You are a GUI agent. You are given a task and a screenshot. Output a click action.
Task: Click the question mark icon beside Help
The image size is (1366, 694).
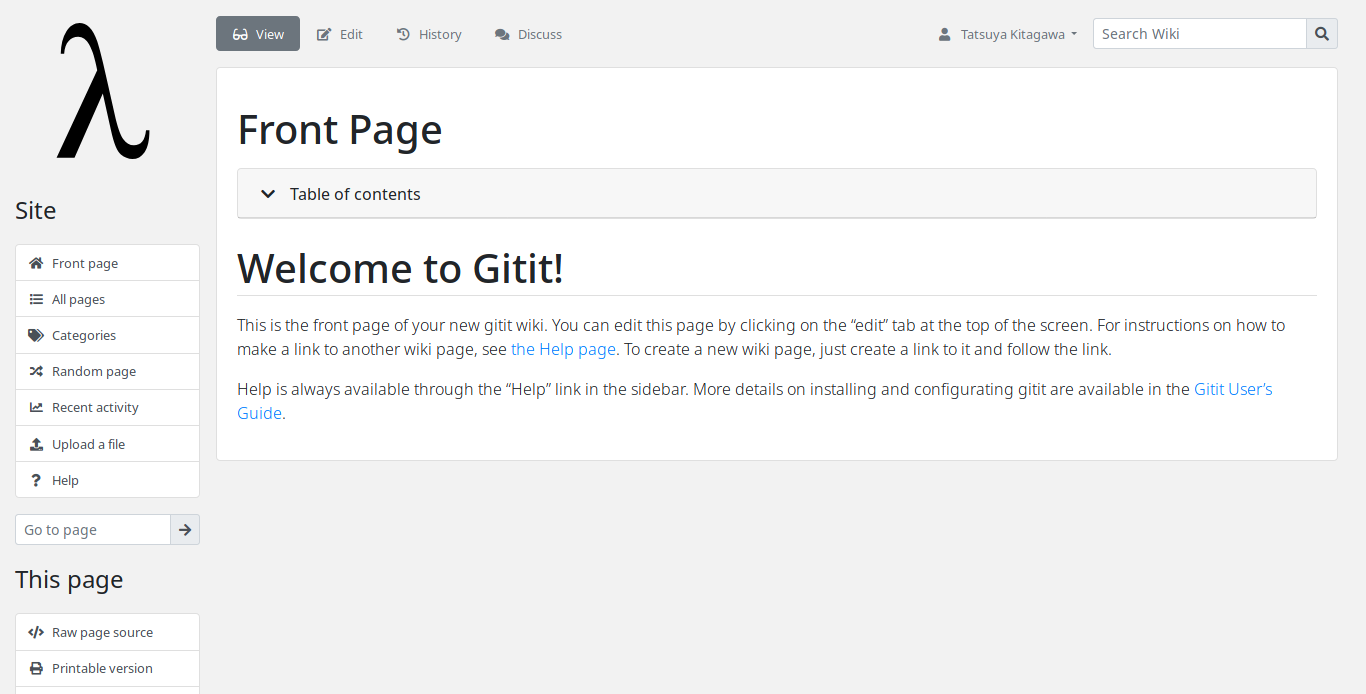pos(36,480)
